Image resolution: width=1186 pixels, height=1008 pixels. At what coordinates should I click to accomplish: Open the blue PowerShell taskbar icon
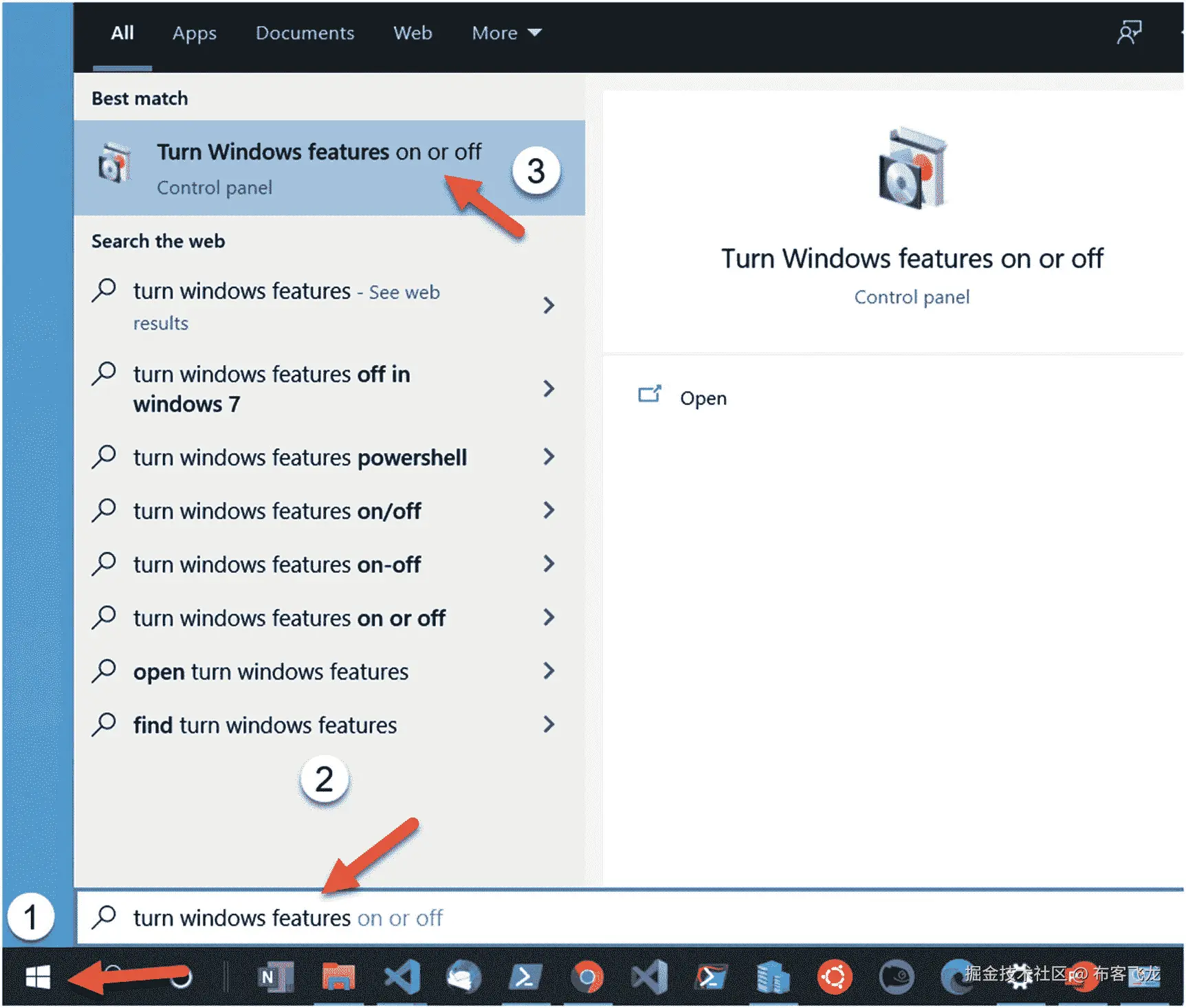click(x=525, y=976)
